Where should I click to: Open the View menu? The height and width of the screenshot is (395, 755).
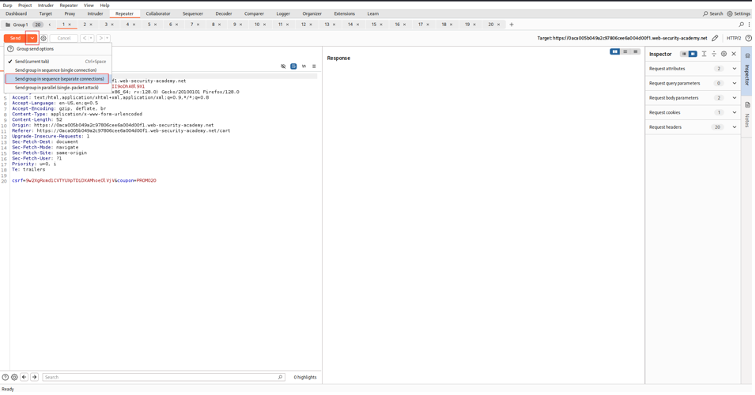point(89,5)
